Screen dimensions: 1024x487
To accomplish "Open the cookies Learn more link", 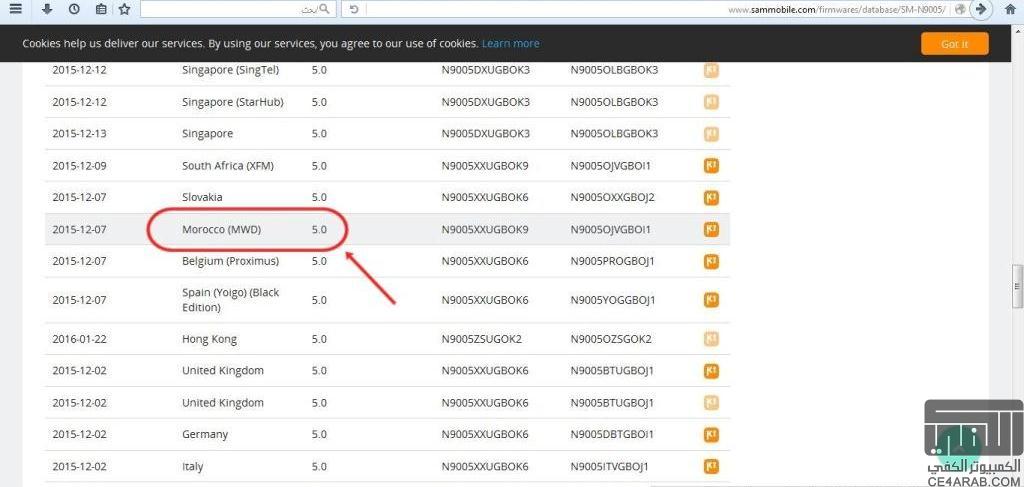I will pyautogui.click(x=511, y=44).
